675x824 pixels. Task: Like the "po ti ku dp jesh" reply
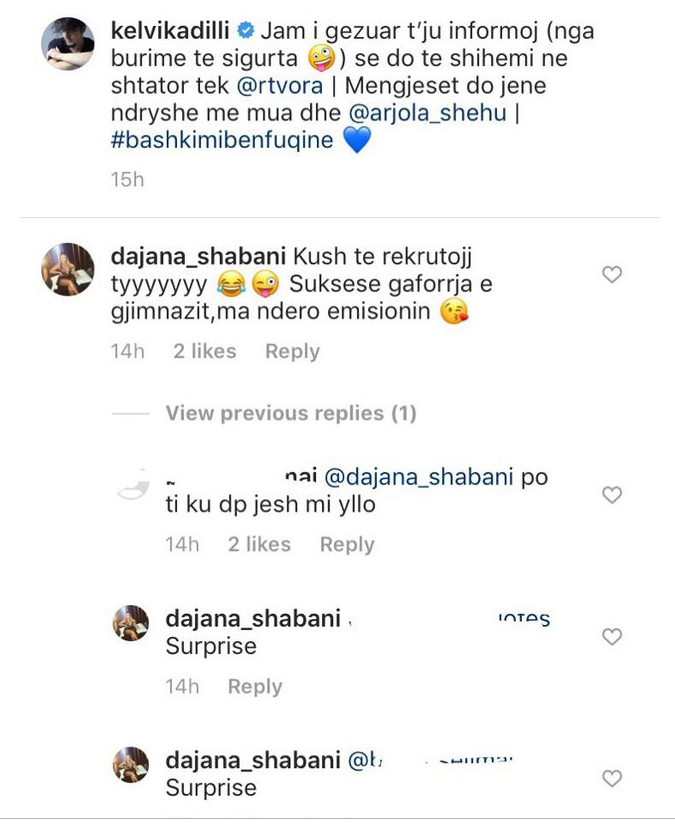pos(612,494)
